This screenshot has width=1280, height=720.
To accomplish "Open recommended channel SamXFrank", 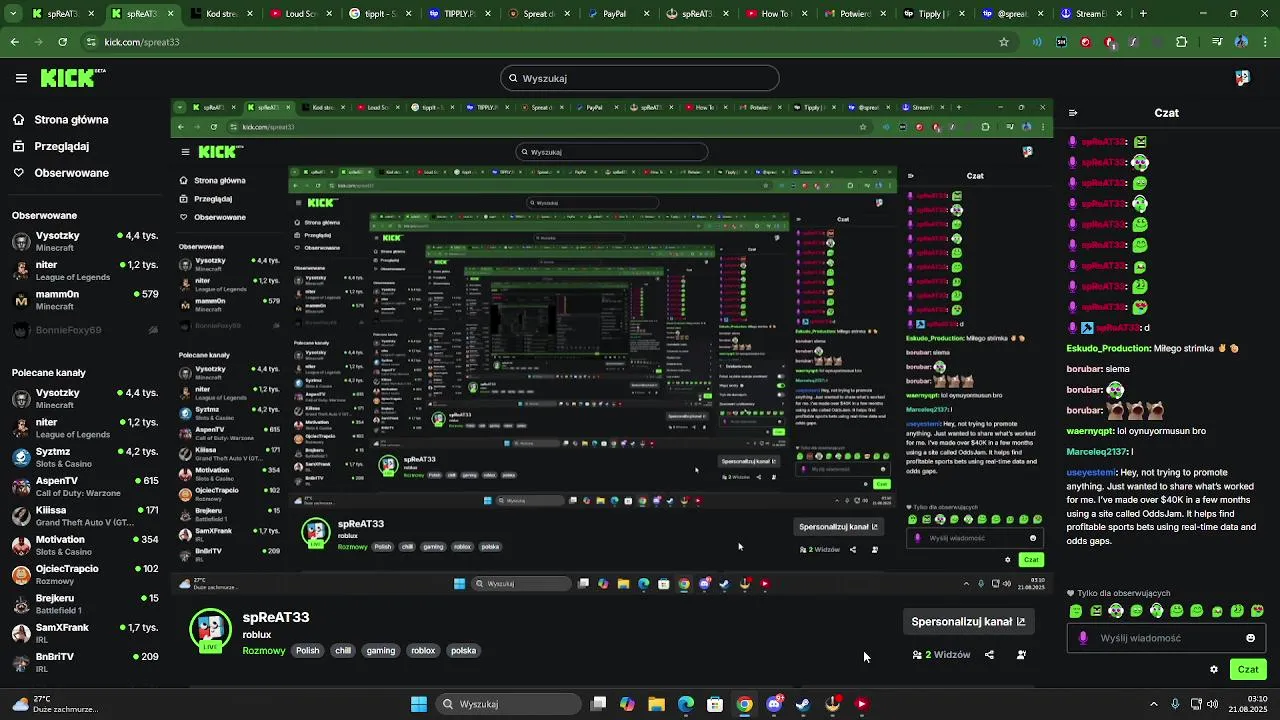I will [84, 633].
